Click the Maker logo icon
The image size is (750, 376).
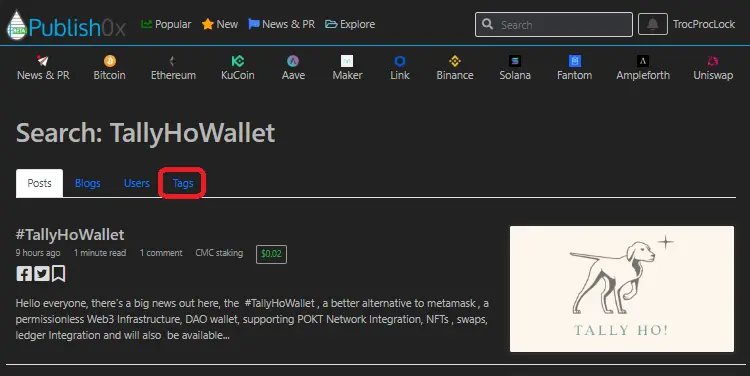(x=347, y=61)
